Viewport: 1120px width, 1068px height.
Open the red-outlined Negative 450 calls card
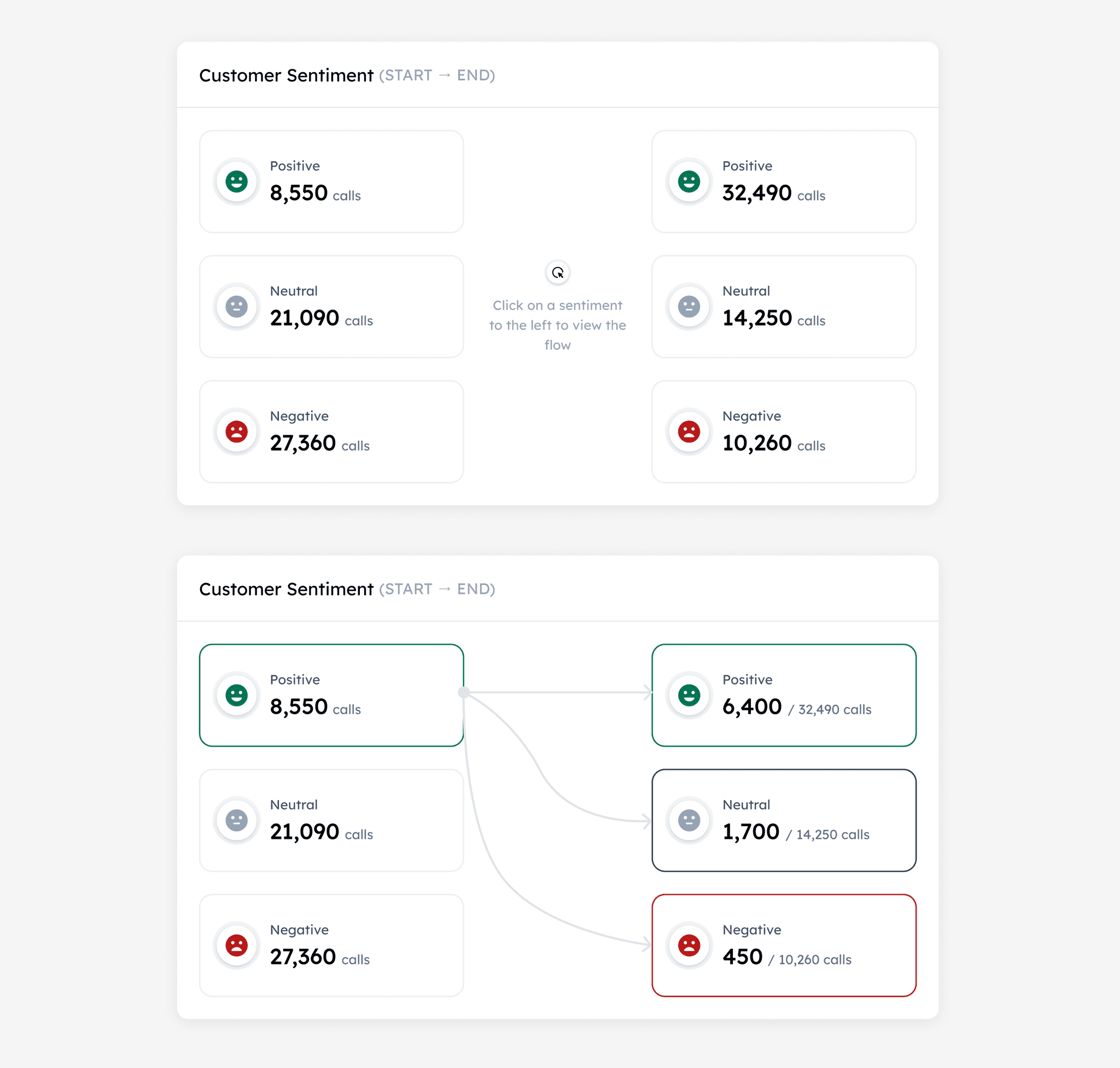[784, 945]
